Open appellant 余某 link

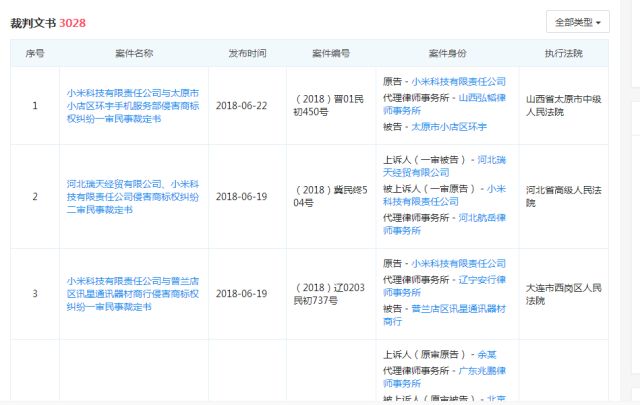point(487,354)
